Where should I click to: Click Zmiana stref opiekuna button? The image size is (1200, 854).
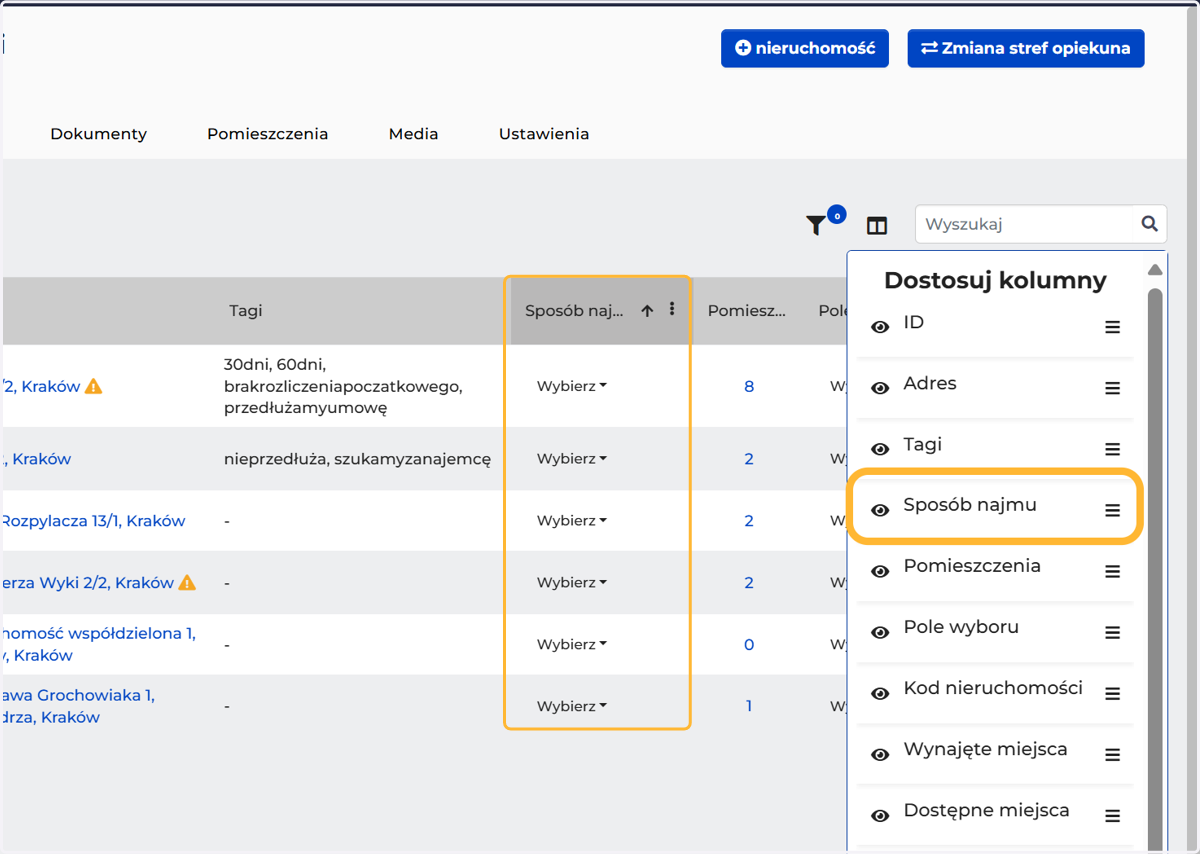click(1026, 48)
